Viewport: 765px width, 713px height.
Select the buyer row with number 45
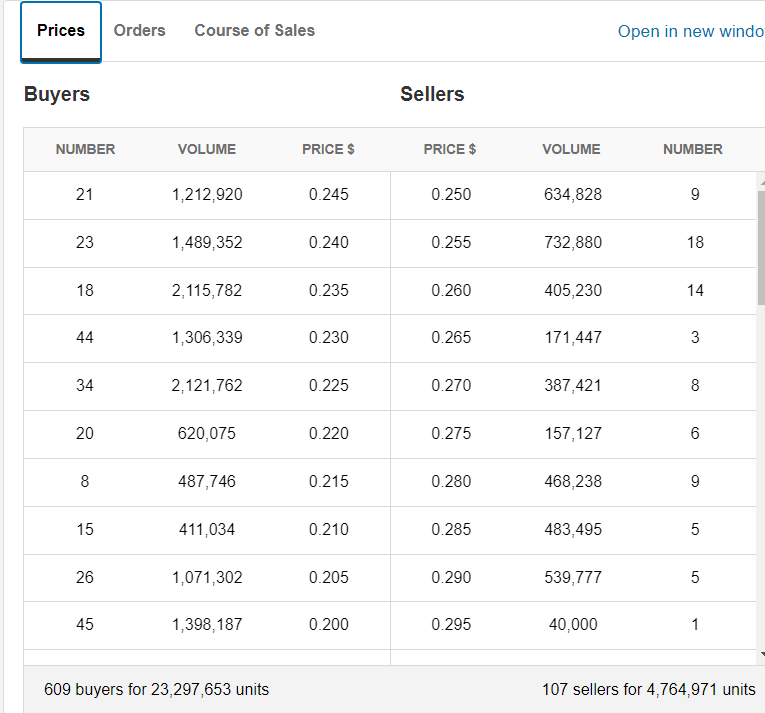point(85,625)
